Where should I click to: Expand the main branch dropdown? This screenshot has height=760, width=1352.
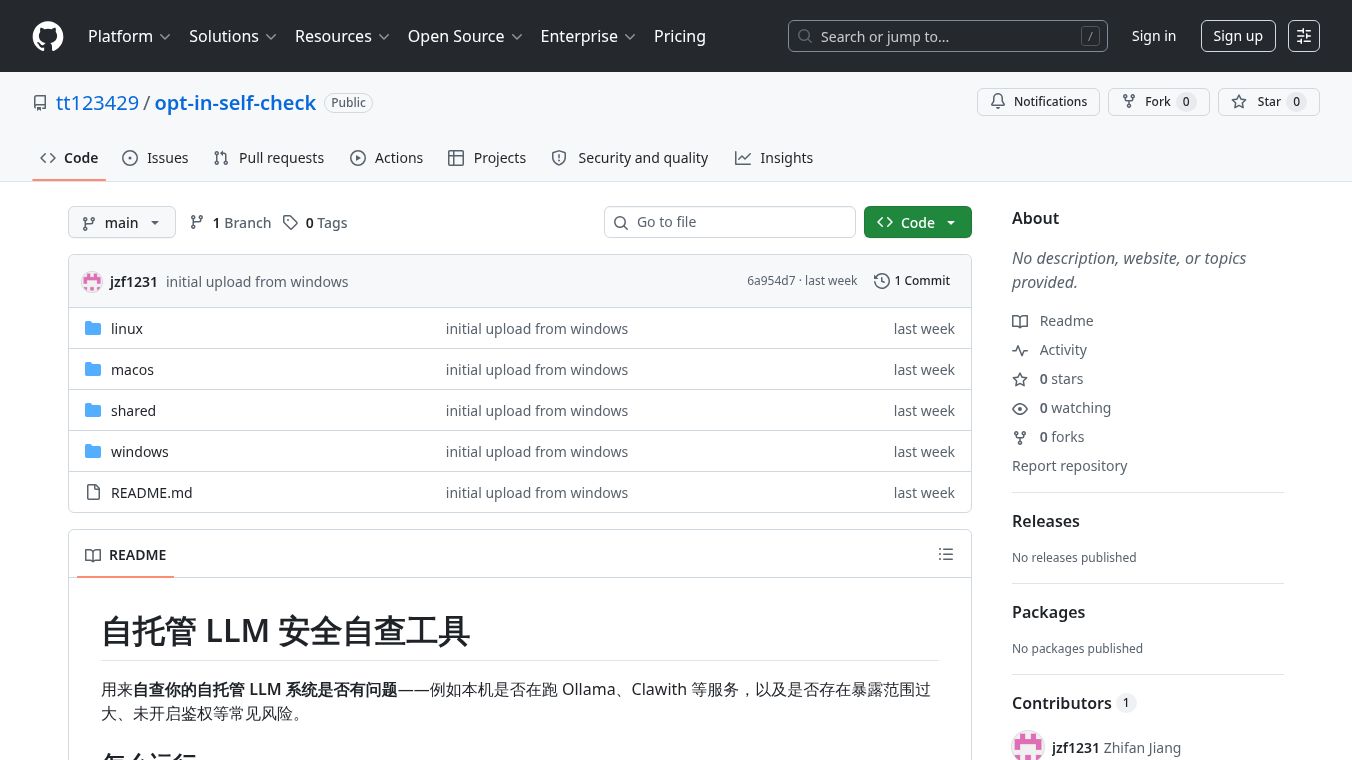pos(122,222)
